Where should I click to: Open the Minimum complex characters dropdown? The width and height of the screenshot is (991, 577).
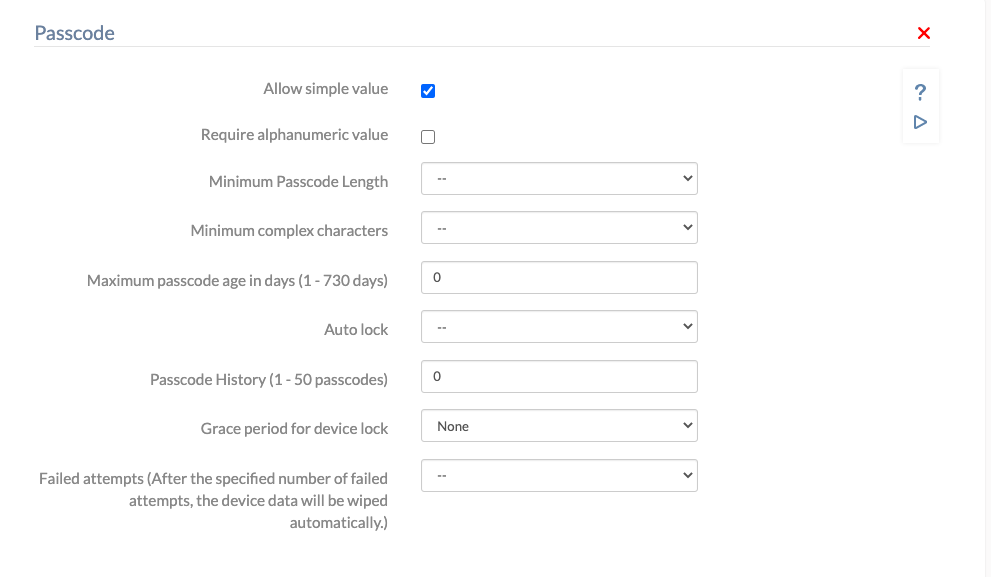tap(559, 227)
